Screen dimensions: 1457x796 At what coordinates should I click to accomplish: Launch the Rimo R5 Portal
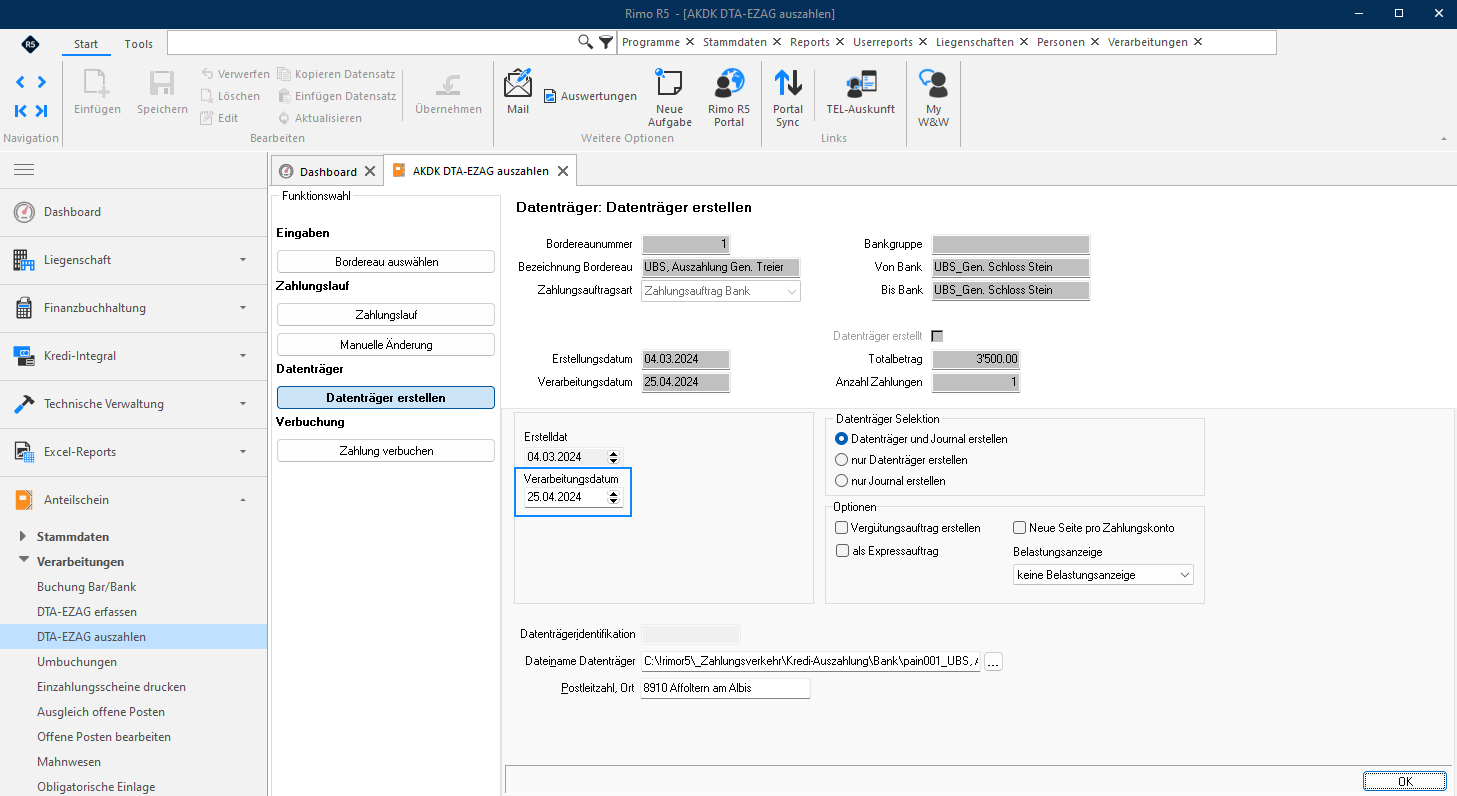729,97
